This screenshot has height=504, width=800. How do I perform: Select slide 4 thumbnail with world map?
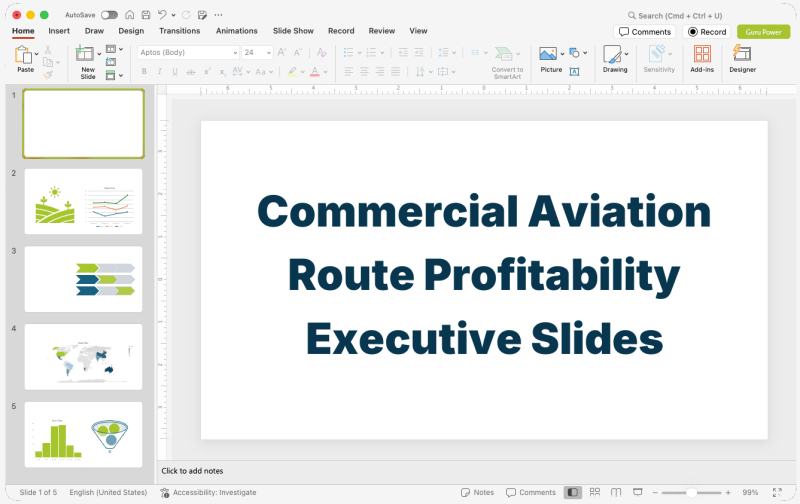click(x=84, y=357)
